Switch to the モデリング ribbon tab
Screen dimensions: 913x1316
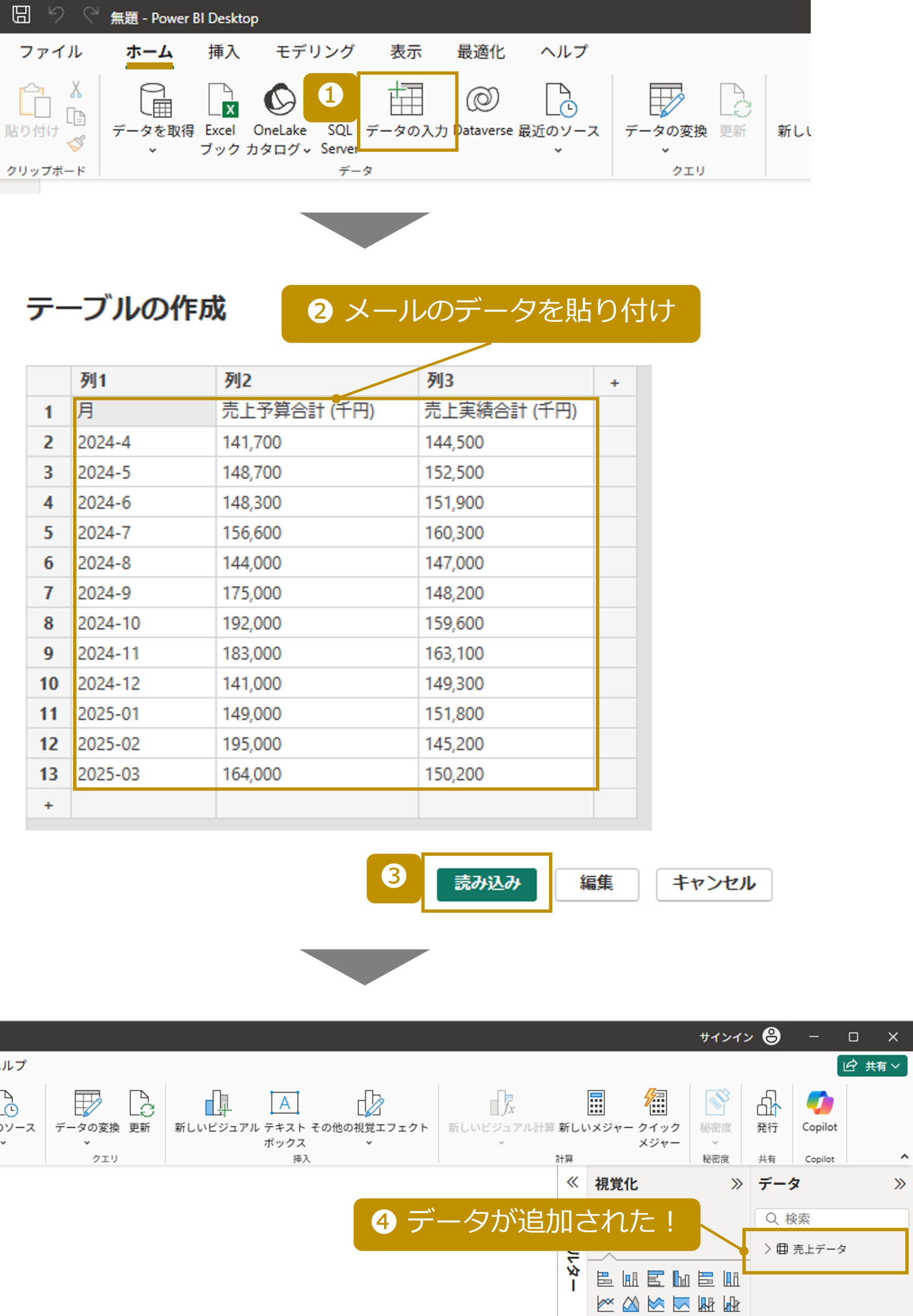pos(315,52)
